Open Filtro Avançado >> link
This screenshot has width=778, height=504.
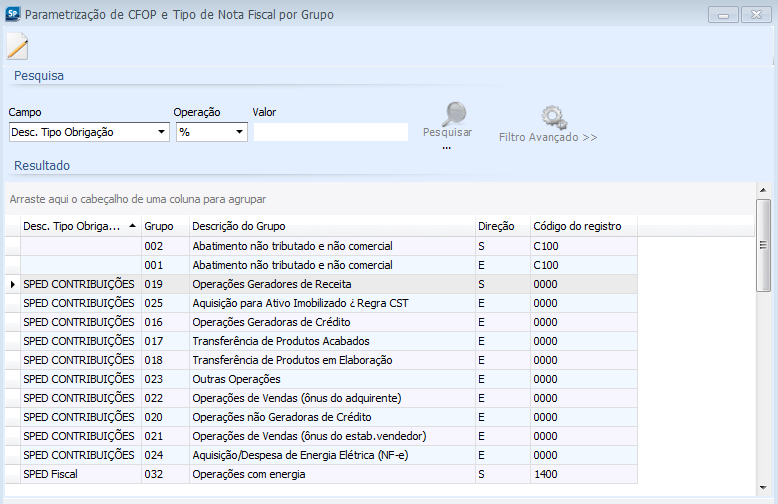(548, 137)
